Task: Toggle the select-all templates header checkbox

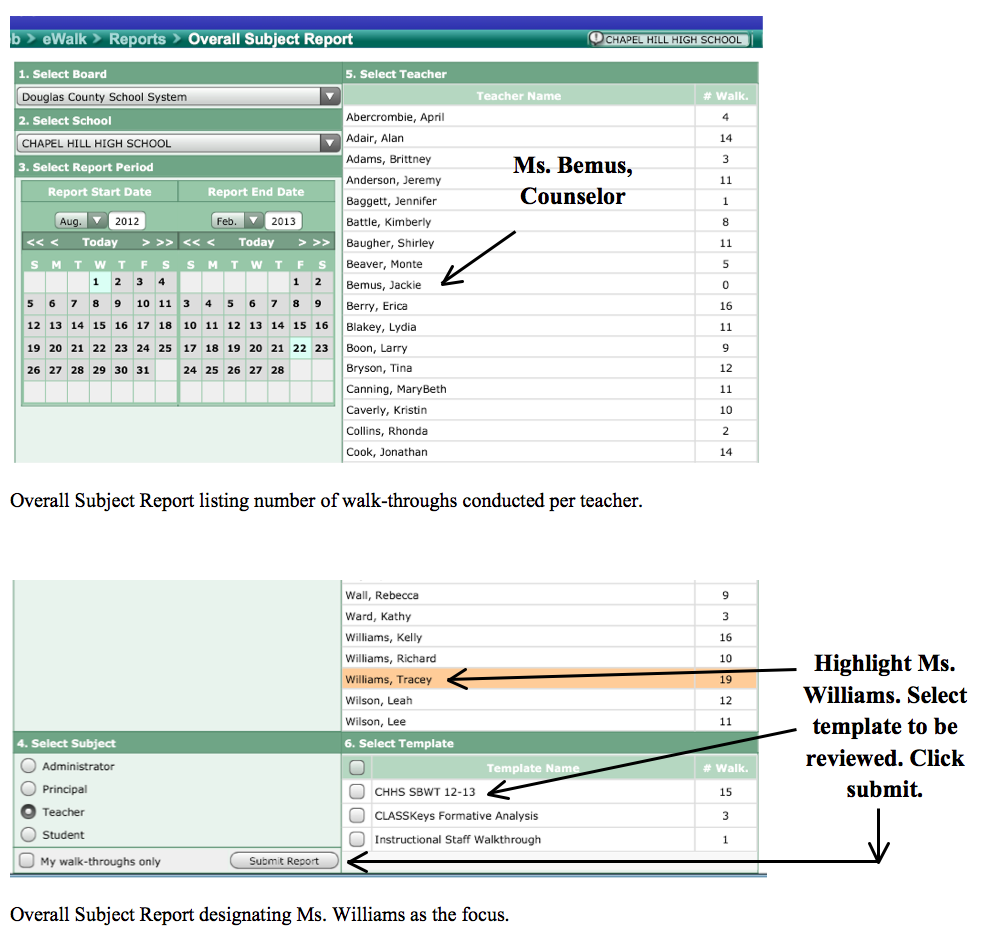Action: [x=357, y=767]
